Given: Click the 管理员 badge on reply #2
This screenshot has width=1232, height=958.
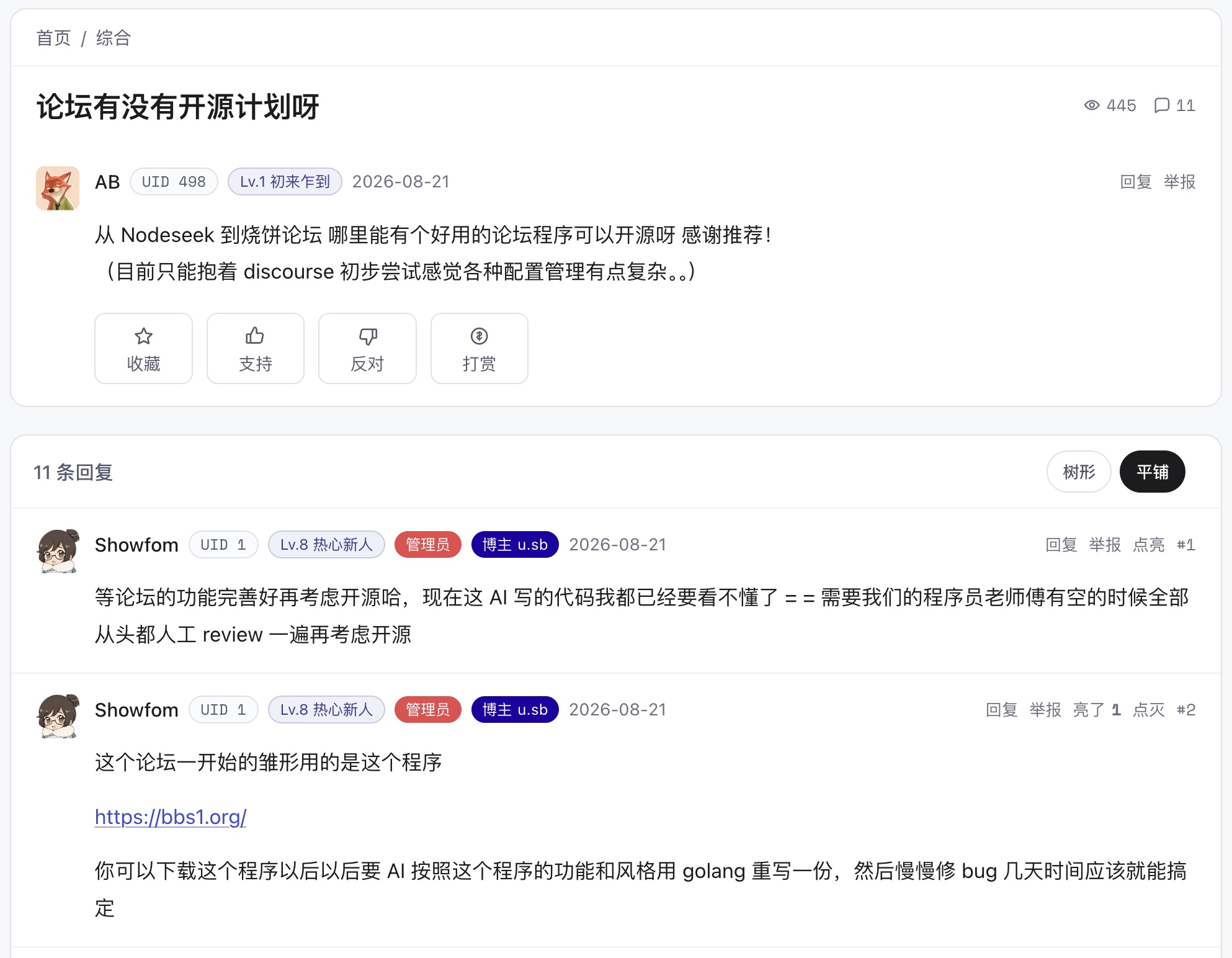Looking at the screenshot, I should tap(428, 710).
